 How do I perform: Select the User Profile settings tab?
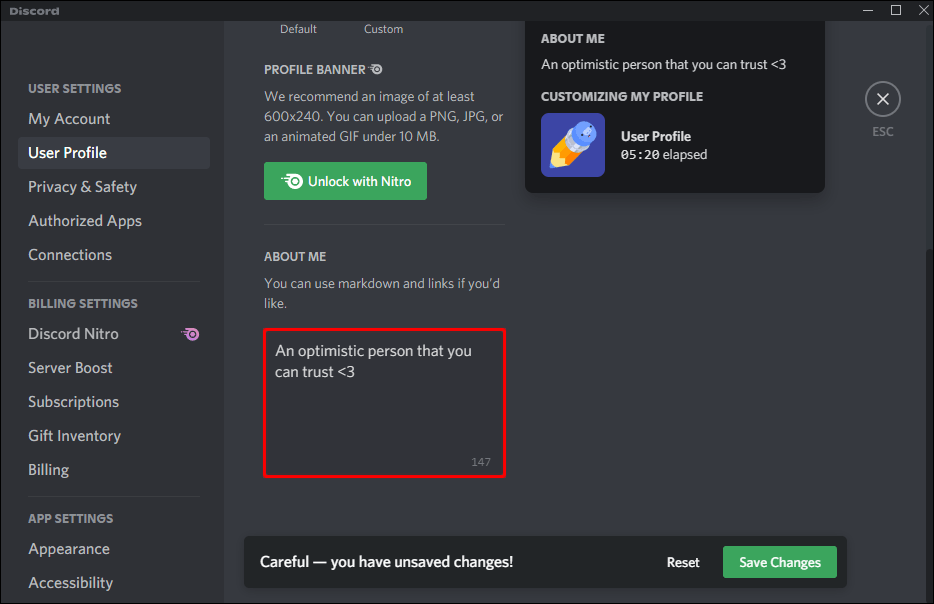114,153
